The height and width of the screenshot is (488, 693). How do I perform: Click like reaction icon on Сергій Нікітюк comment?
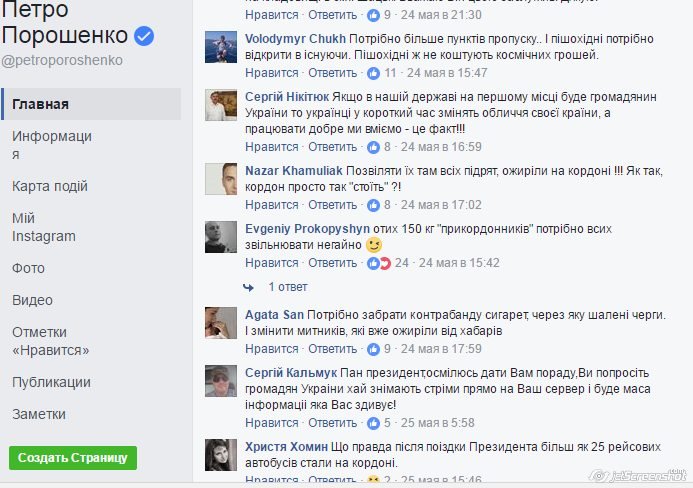[x=373, y=147]
